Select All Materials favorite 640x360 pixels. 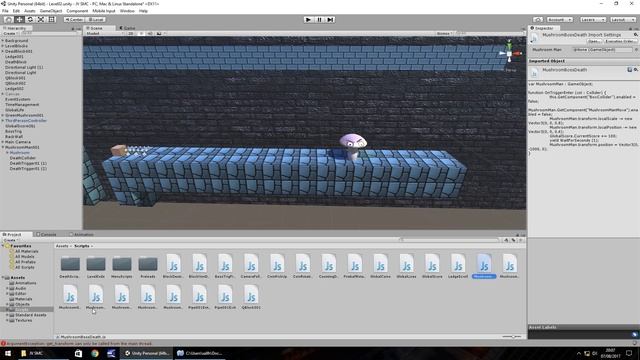click(x=27, y=251)
